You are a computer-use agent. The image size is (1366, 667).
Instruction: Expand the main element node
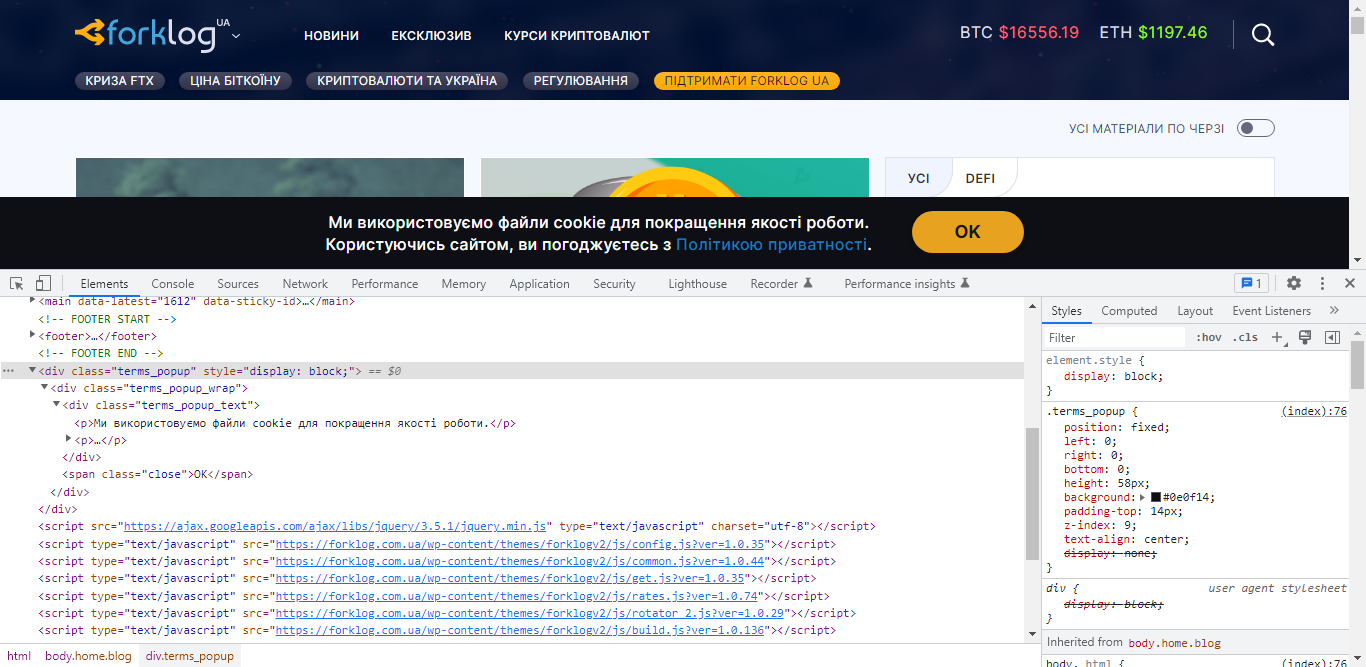[33, 300]
